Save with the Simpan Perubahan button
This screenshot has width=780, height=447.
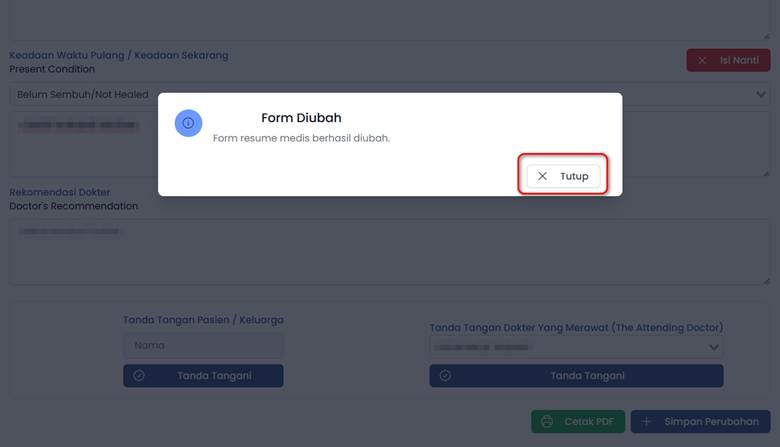[700, 422]
